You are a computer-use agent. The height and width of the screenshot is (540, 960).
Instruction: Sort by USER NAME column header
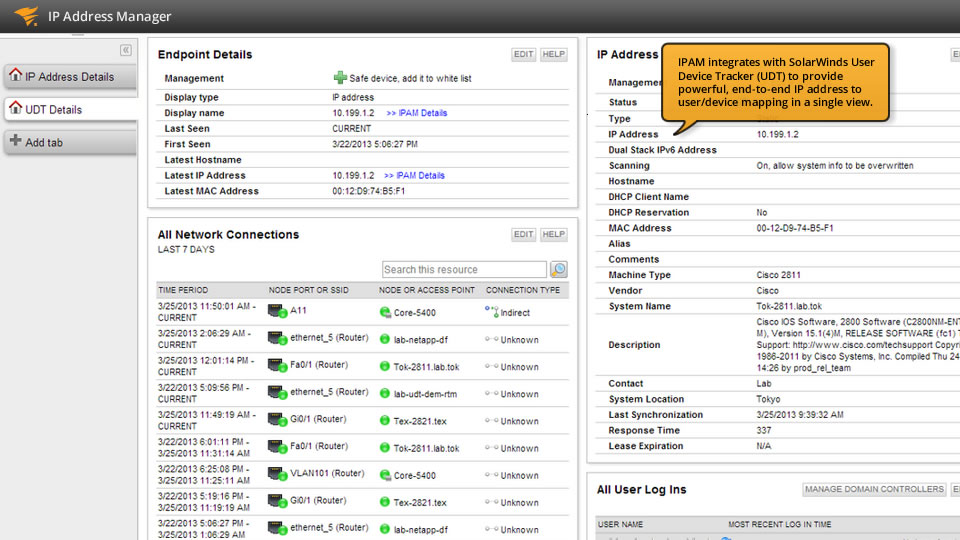[620, 525]
